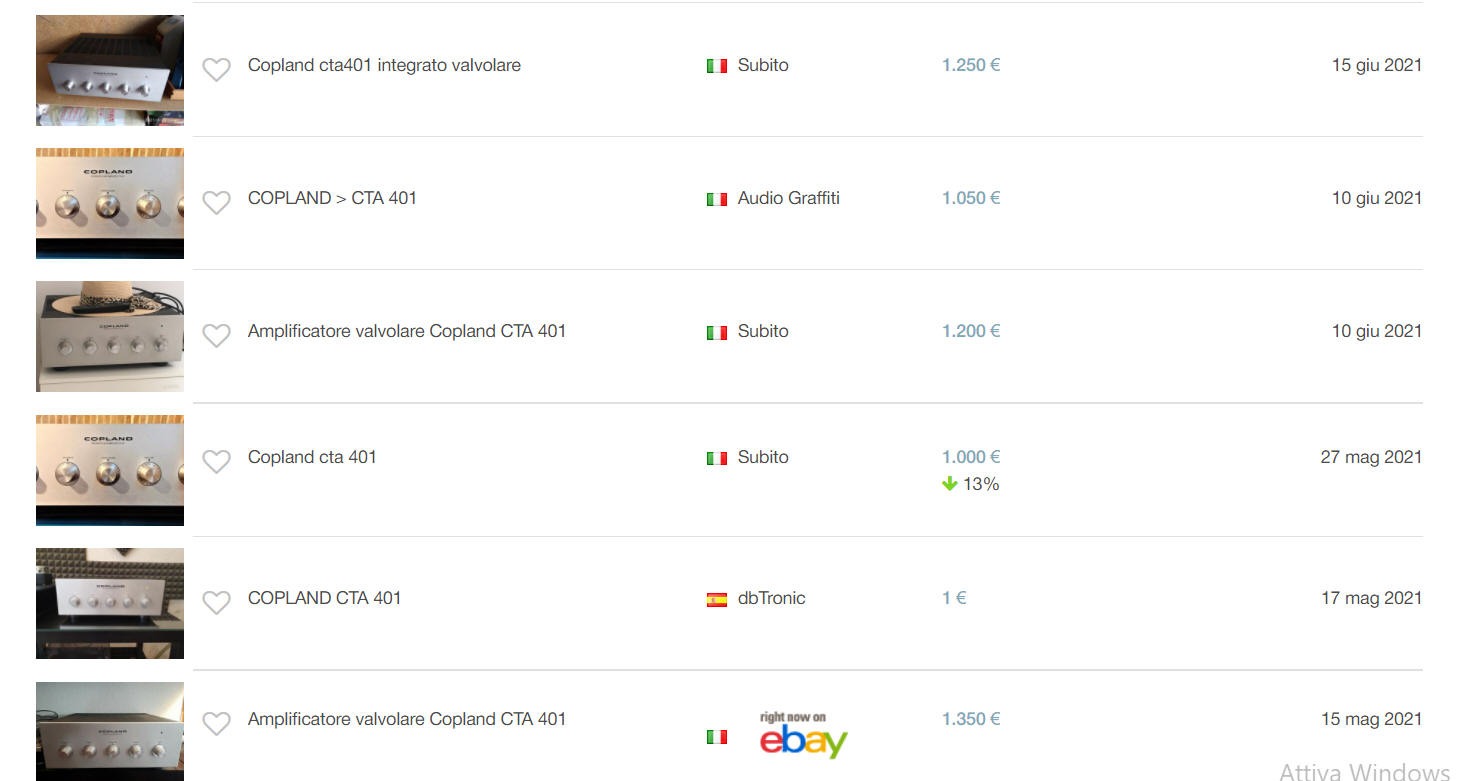Save the dbTronic COPLAND CTA 401 listing
The image size is (1466, 781).
click(216, 602)
